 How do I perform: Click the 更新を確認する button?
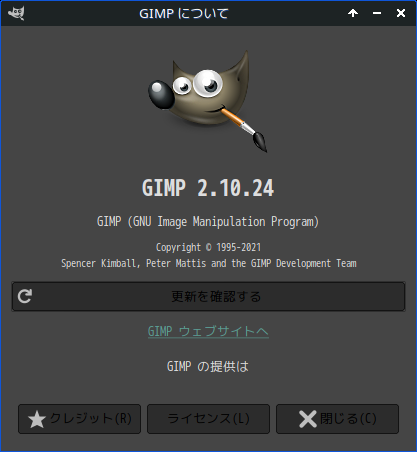(x=209, y=296)
